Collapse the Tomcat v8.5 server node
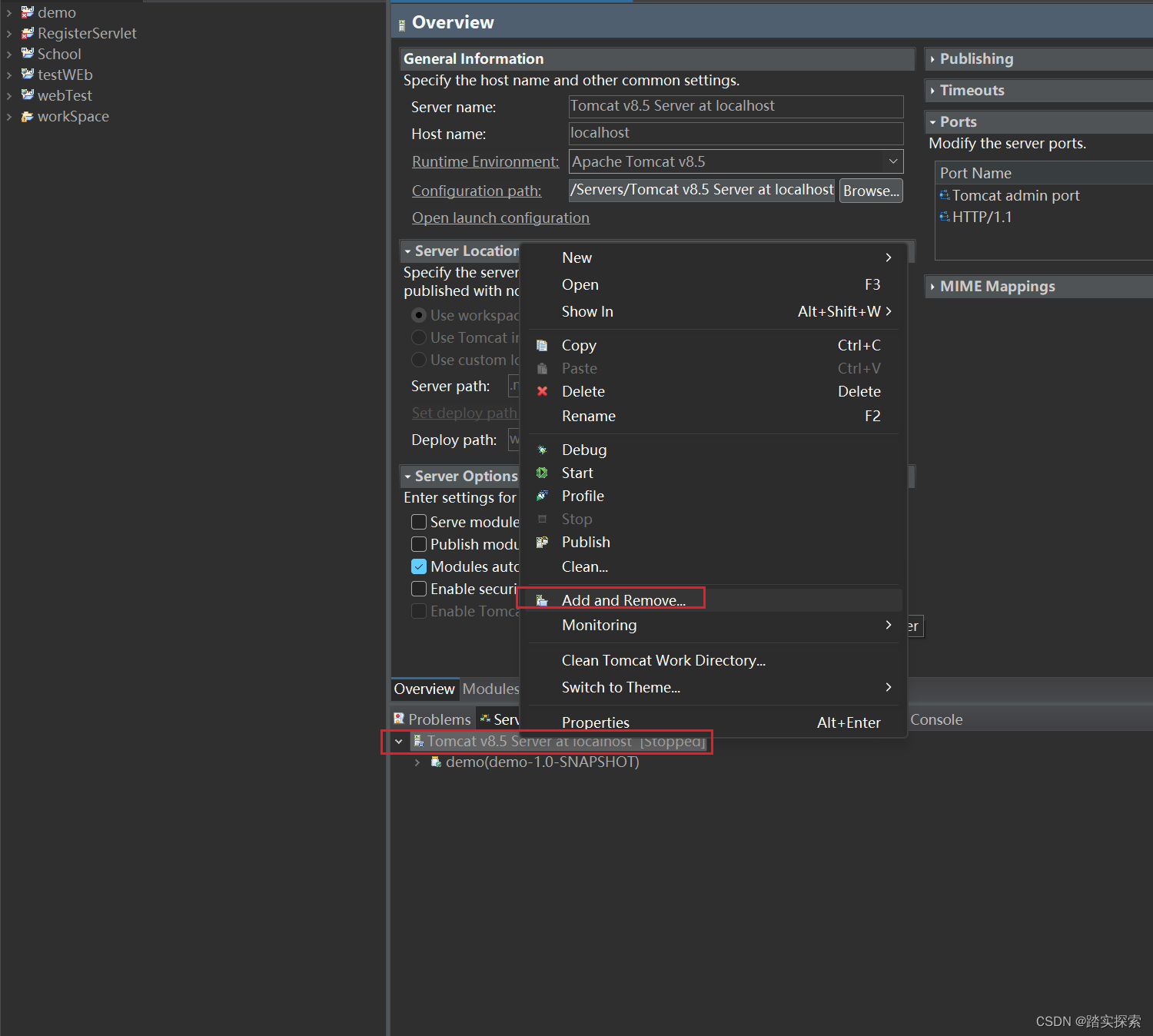Image resolution: width=1153 pixels, height=1036 pixels. [x=398, y=742]
